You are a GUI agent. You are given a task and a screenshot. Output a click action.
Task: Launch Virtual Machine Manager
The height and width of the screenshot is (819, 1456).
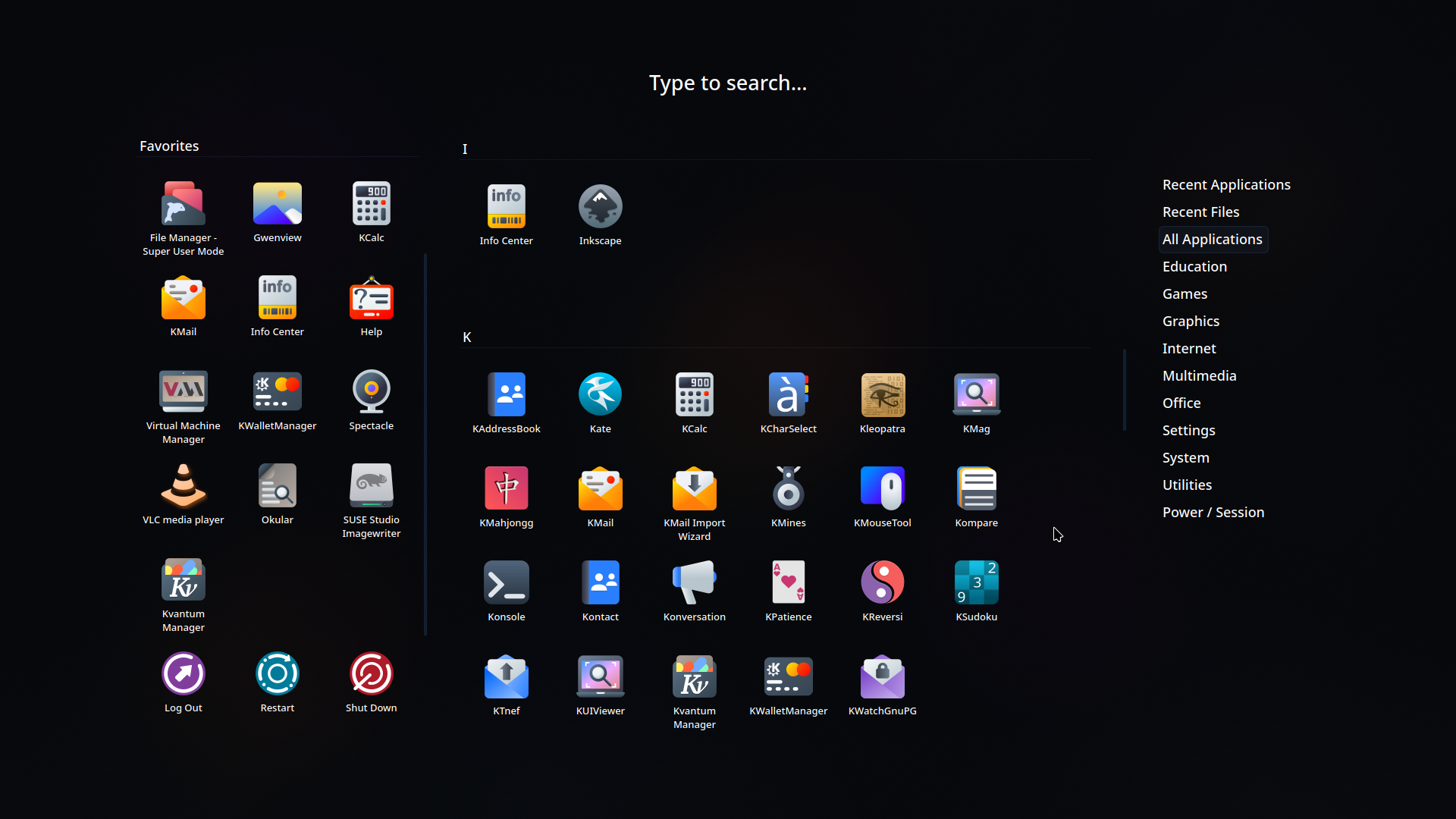point(184,406)
